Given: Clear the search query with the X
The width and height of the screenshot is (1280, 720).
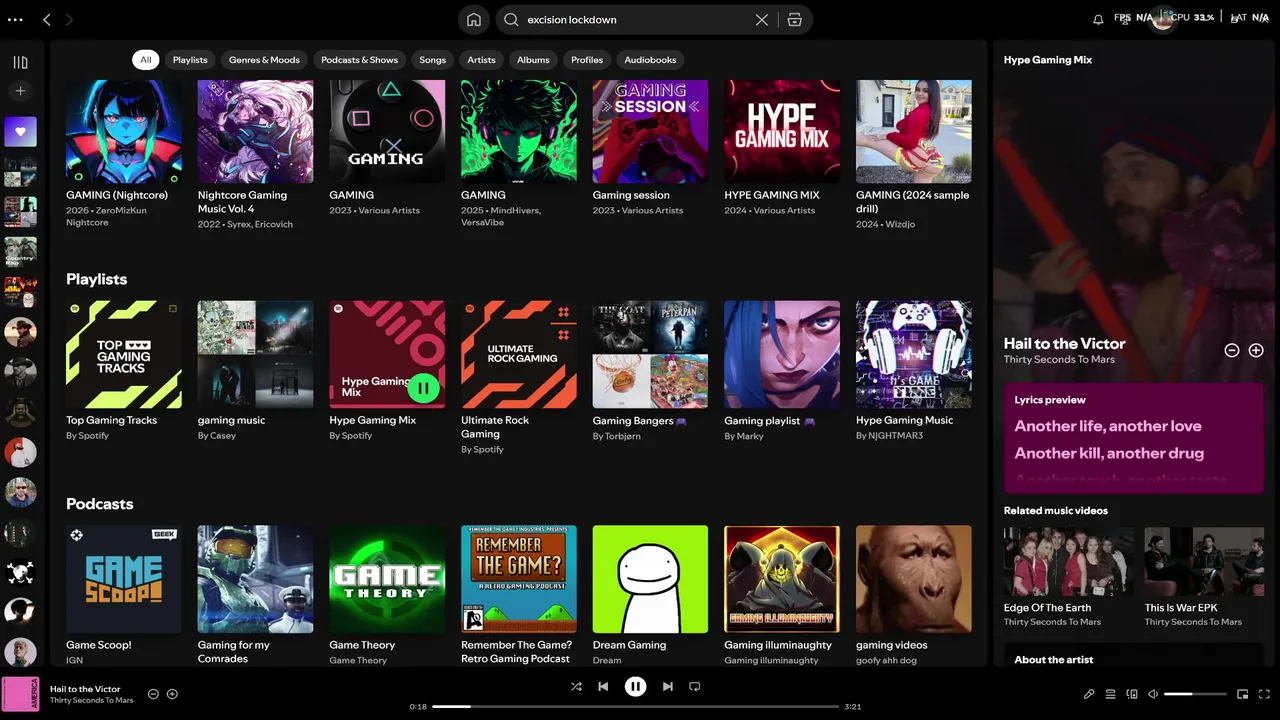Looking at the screenshot, I should [762, 19].
